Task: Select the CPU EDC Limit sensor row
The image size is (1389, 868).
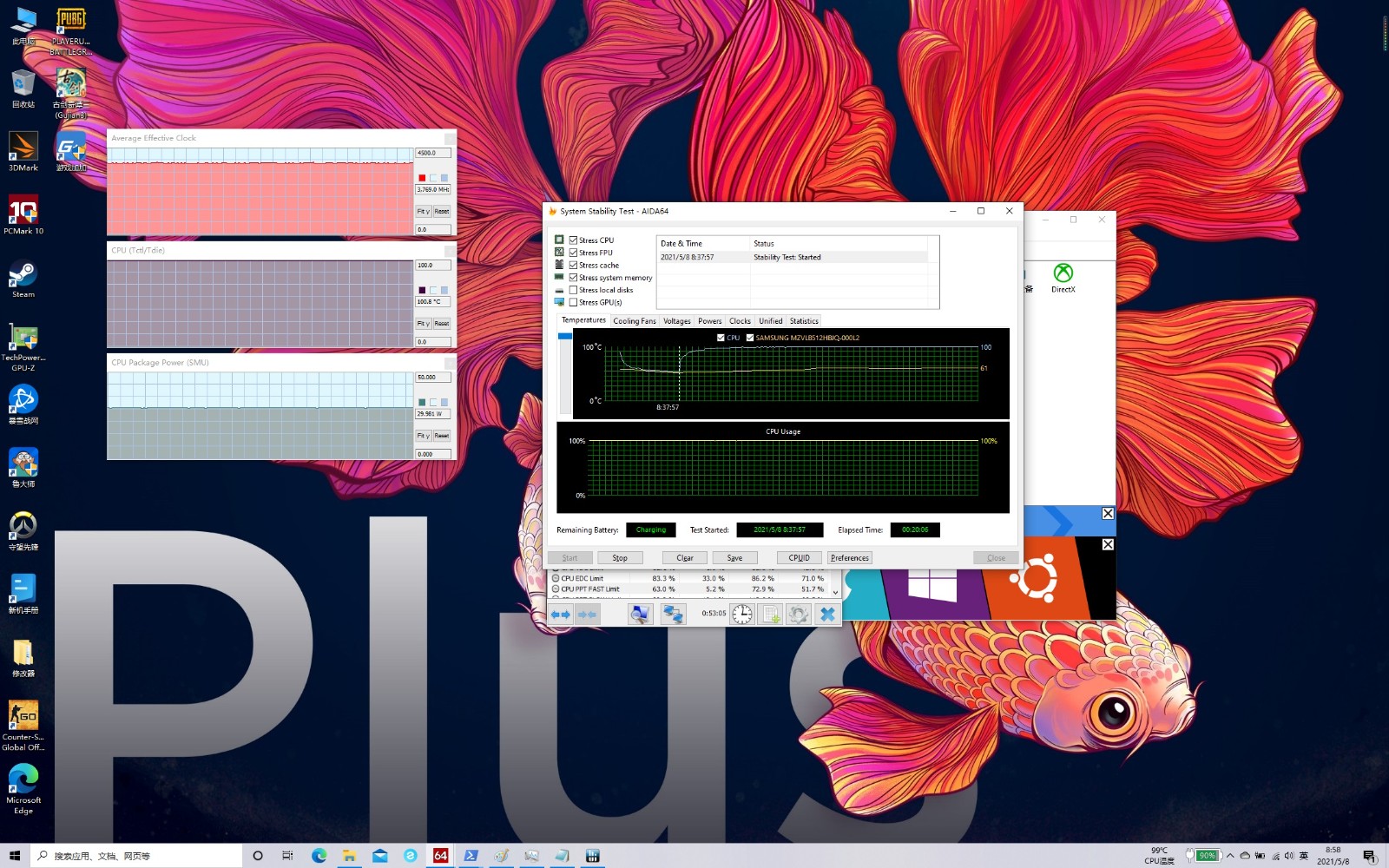Action: [x=689, y=578]
